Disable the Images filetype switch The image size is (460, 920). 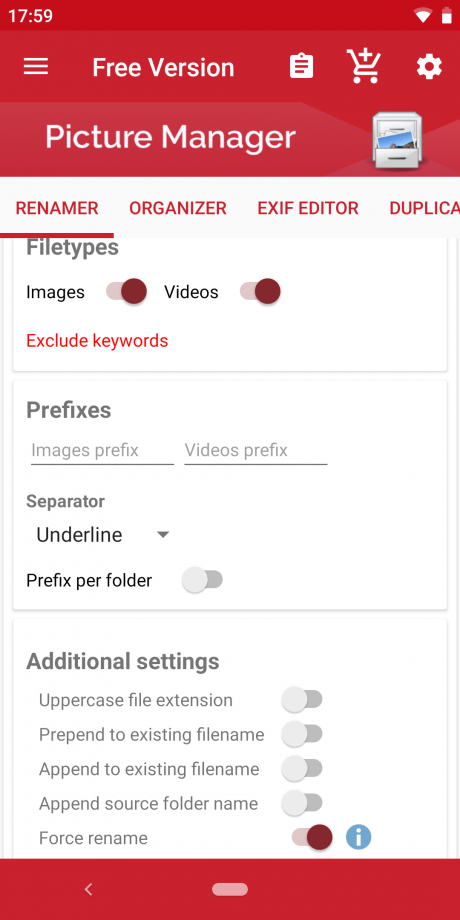[x=126, y=292]
